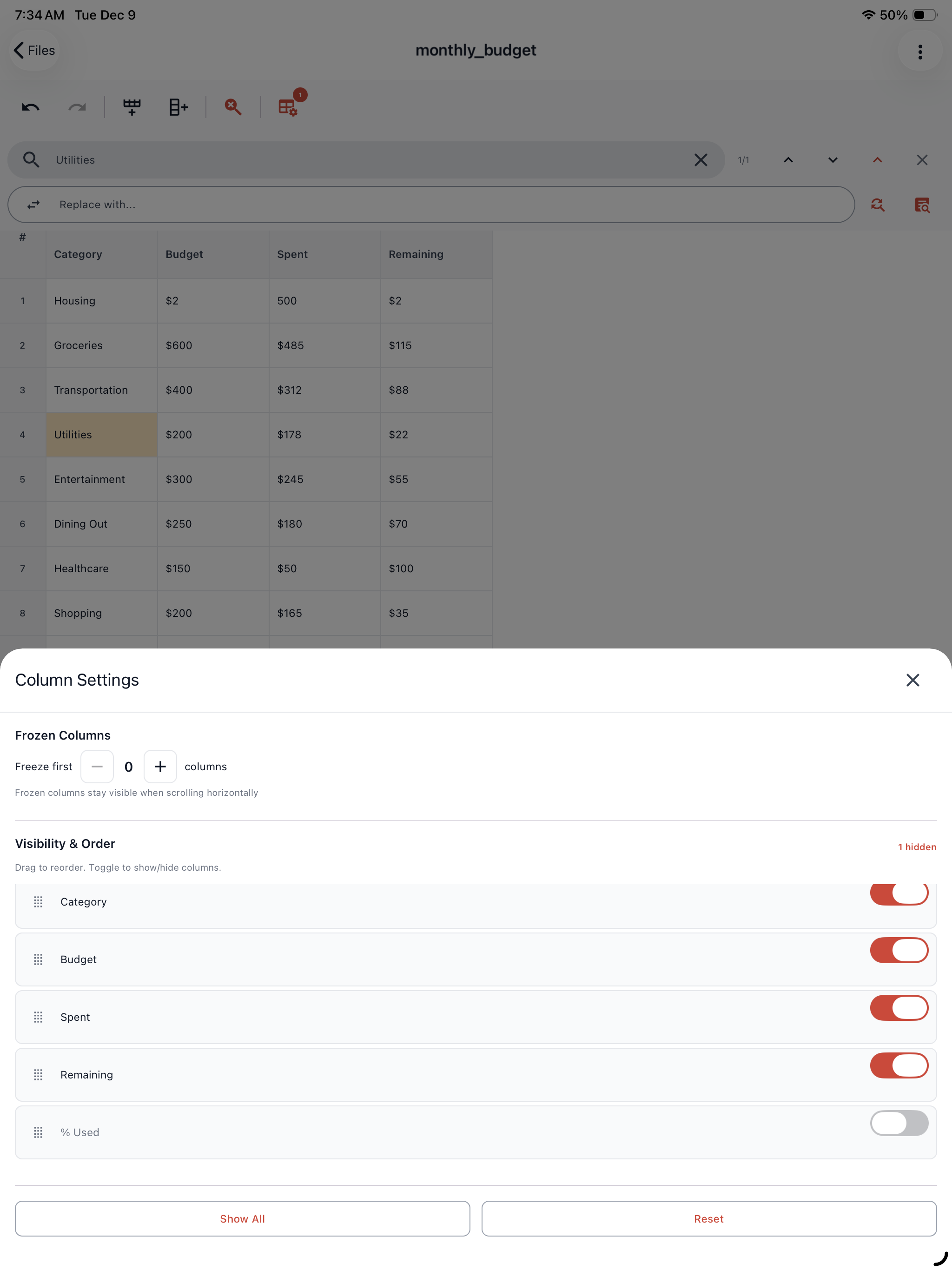Jump to next search match

(x=833, y=159)
